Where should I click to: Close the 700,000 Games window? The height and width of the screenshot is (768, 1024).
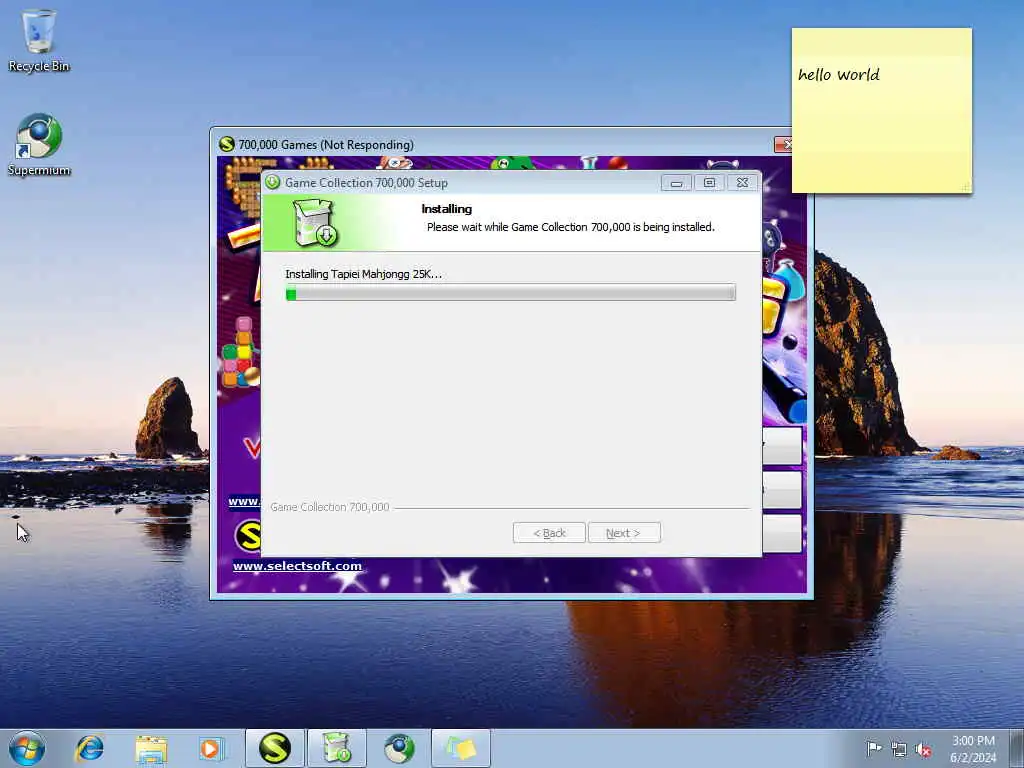tap(783, 144)
